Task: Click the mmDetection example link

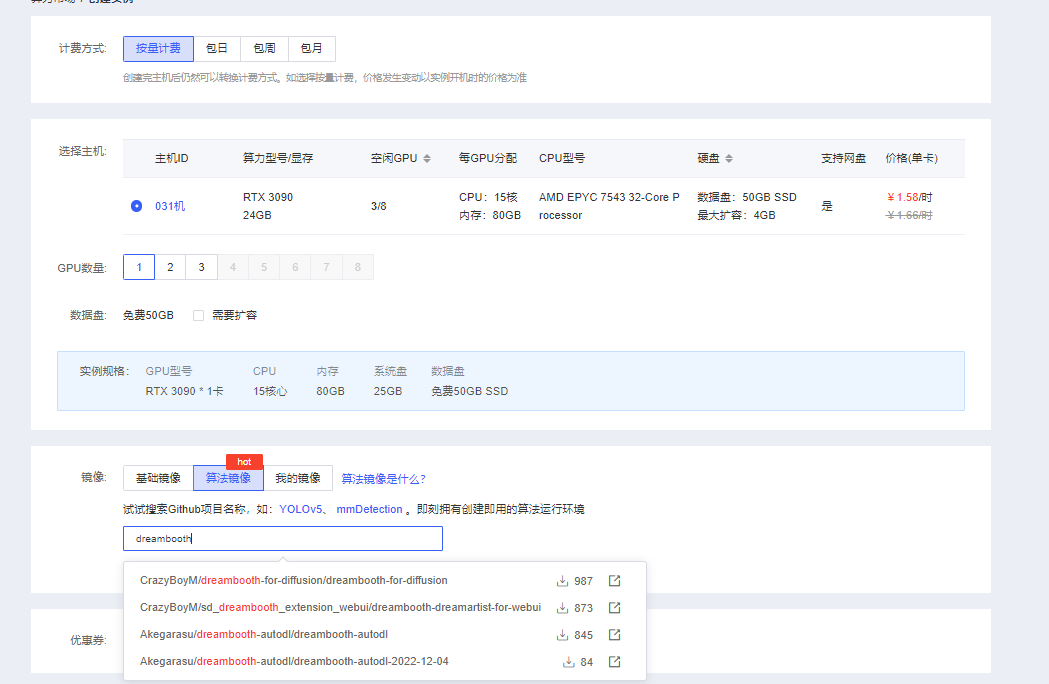Action: [x=369, y=509]
